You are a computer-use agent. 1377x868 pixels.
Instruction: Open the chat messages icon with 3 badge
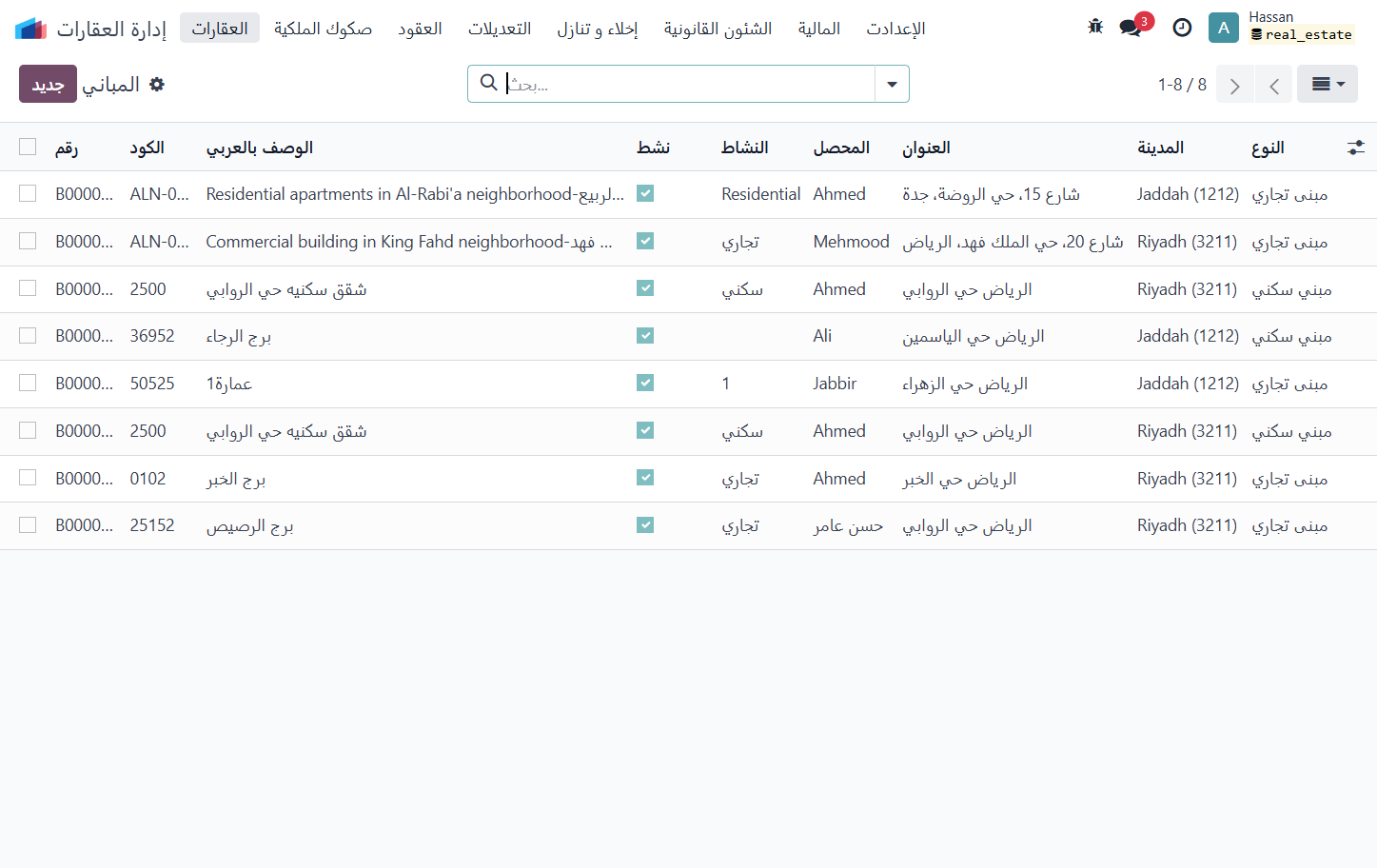1131,27
